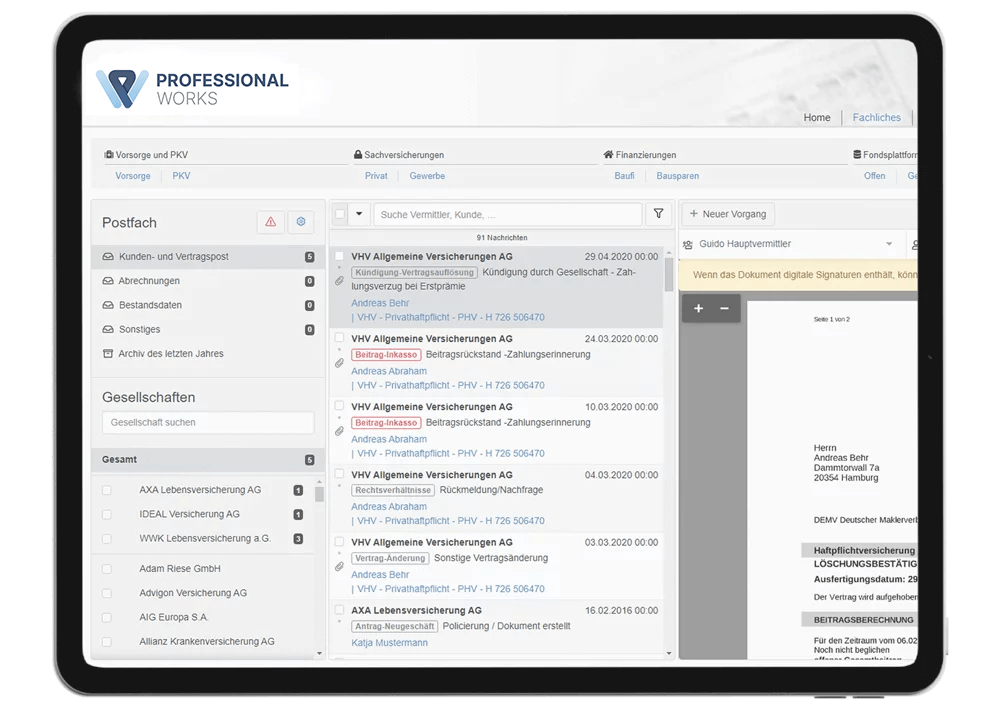This screenshot has width=1000, height=709.
Task: Tick the select-all messages checkbox
Action: pyautogui.click(x=340, y=214)
